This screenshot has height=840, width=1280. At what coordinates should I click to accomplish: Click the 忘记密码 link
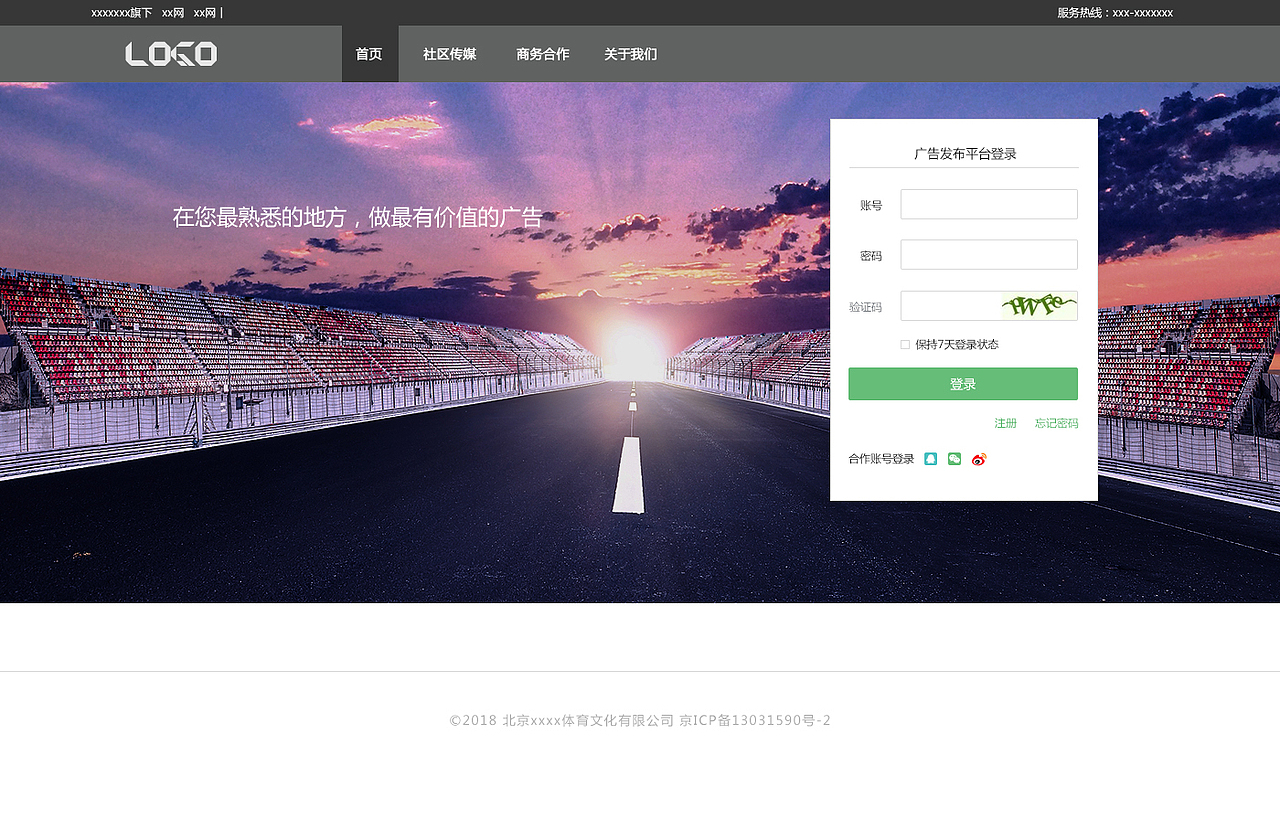tap(1056, 423)
